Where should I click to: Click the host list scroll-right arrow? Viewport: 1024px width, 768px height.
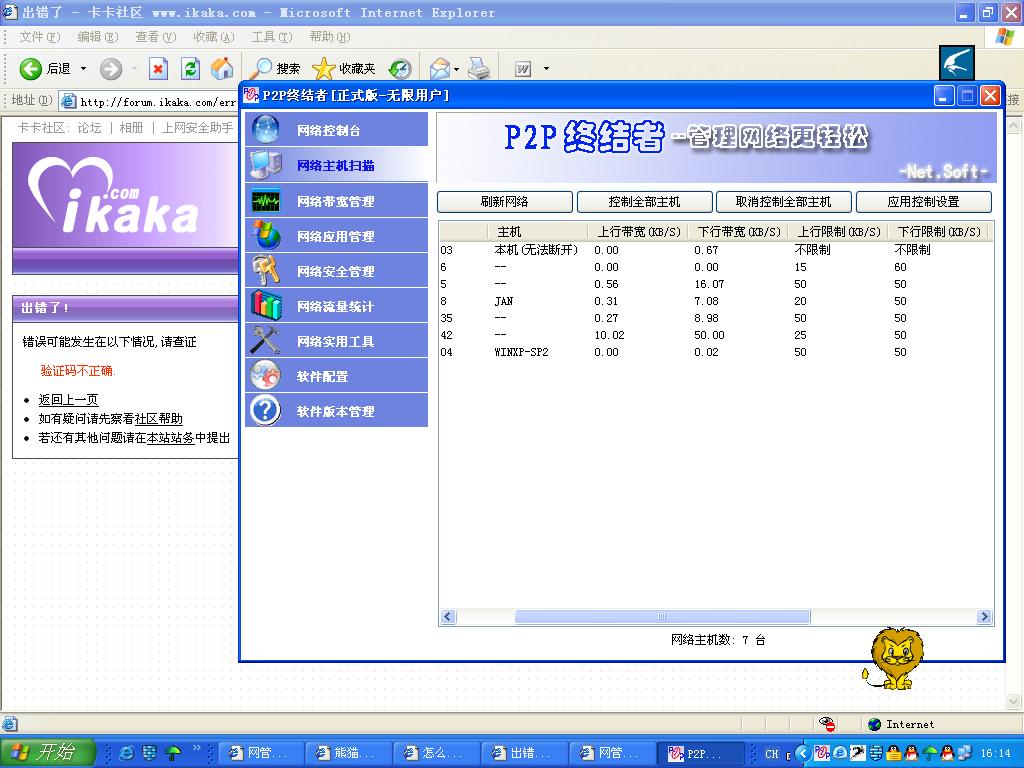tap(984, 616)
